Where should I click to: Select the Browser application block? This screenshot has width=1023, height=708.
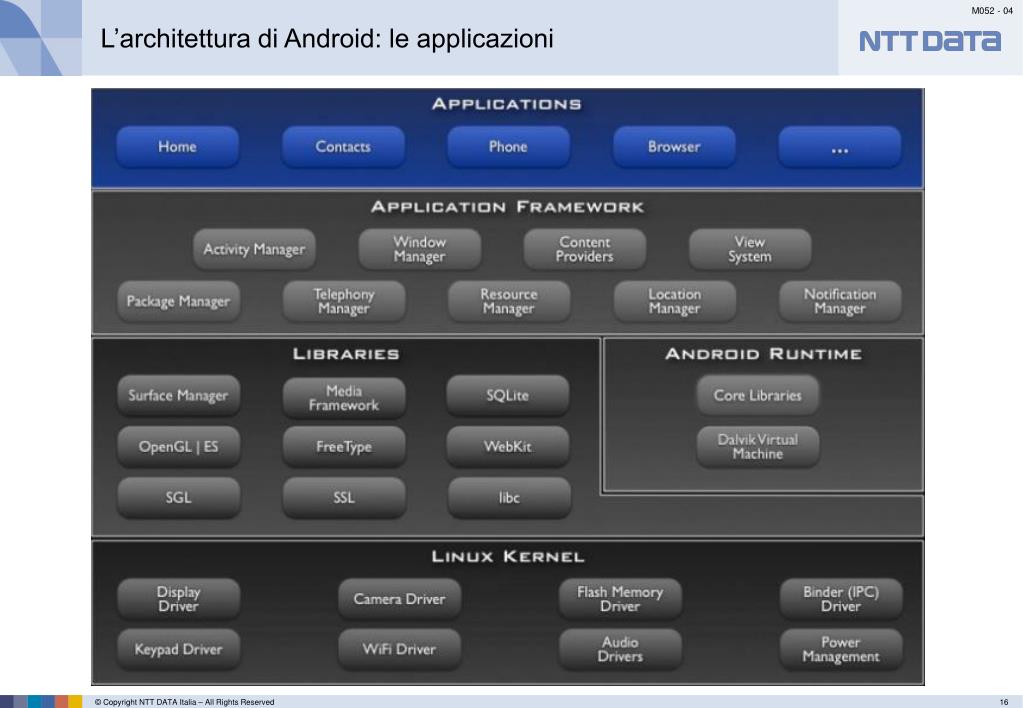(x=674, y=147)
